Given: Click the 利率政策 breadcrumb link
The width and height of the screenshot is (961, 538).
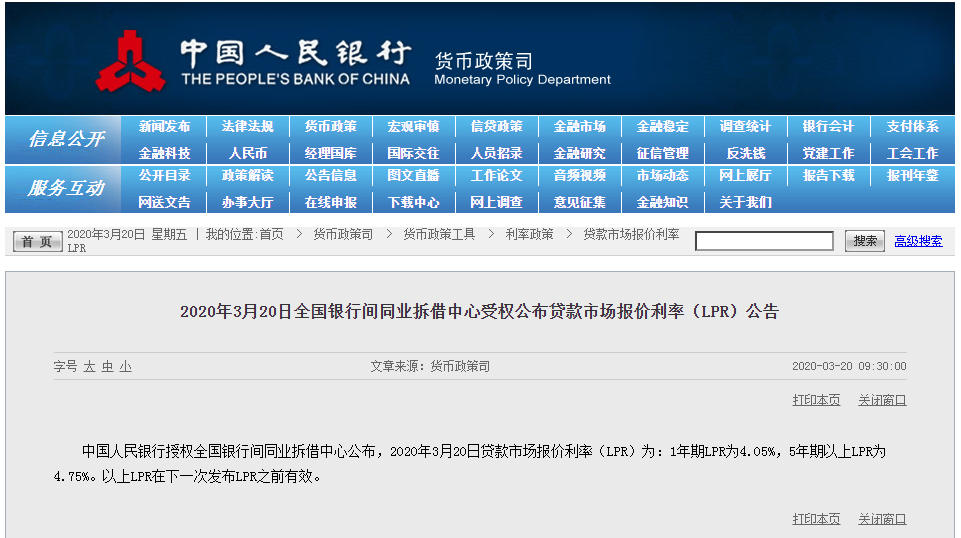Looking at the screenshot, I should (x=529, y=234).
